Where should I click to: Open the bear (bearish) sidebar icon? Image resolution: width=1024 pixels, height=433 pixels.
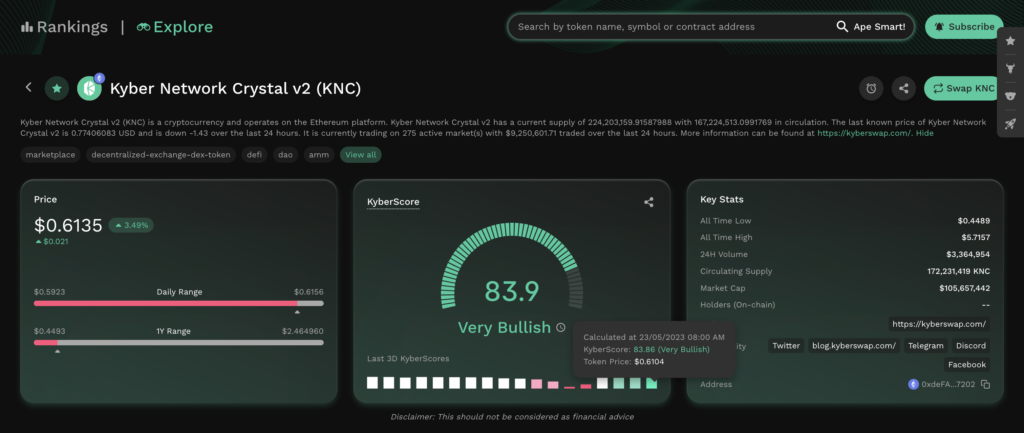pyautogui.click(x=1010, y=95)
